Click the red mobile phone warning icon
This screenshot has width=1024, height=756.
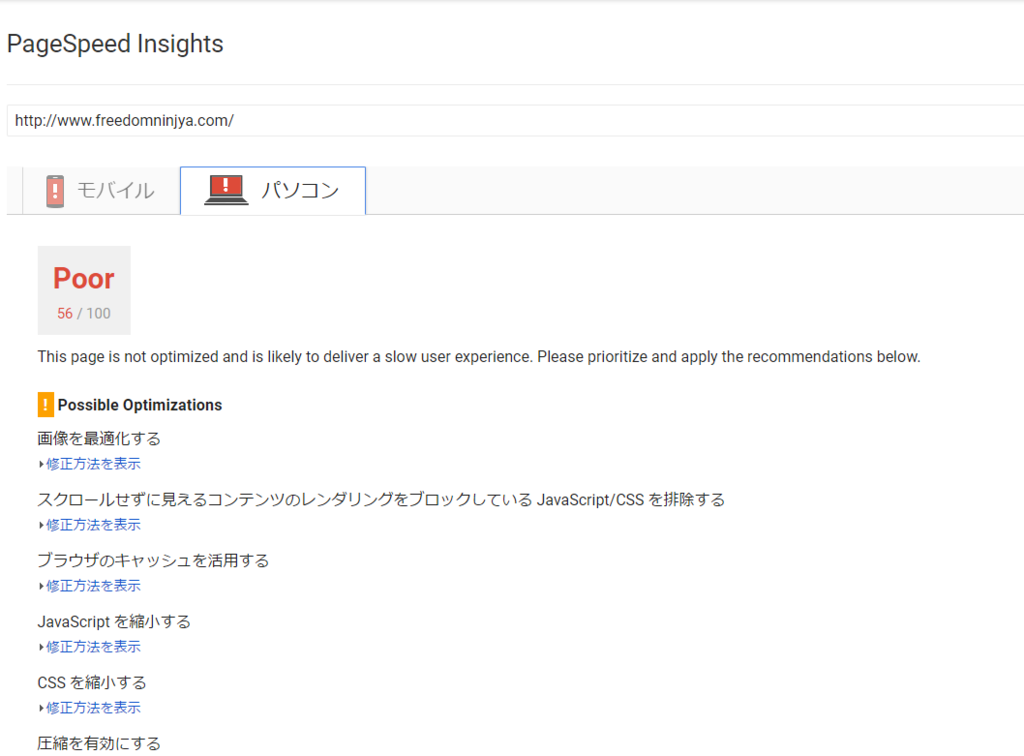[x=55, y=191]
